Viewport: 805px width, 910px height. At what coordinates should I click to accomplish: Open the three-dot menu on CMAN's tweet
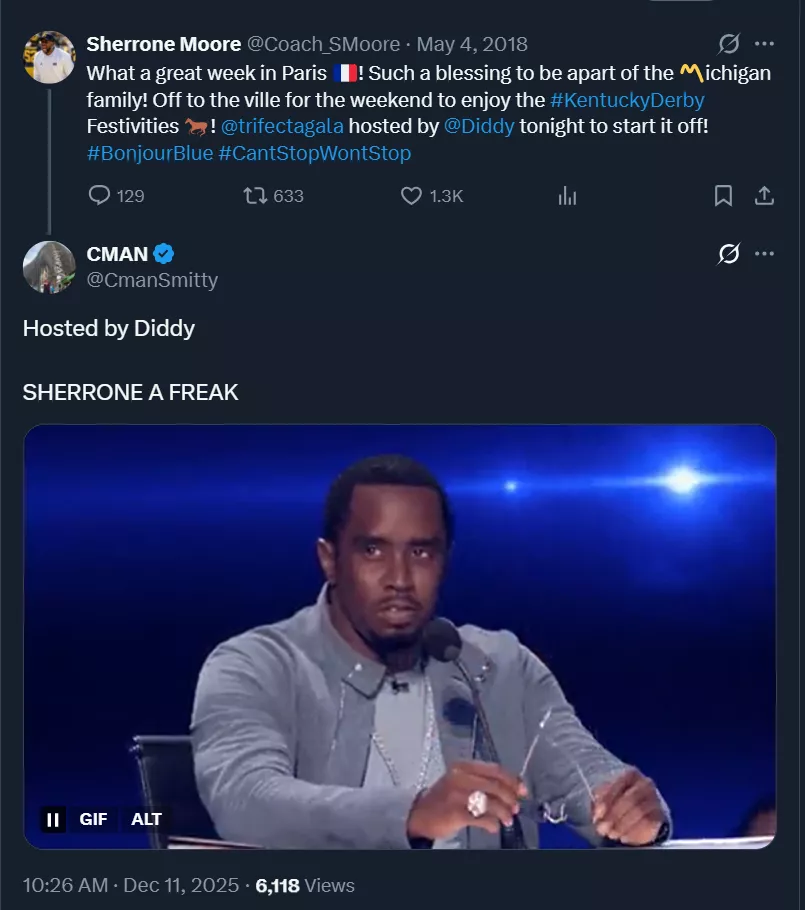[764, 254]
